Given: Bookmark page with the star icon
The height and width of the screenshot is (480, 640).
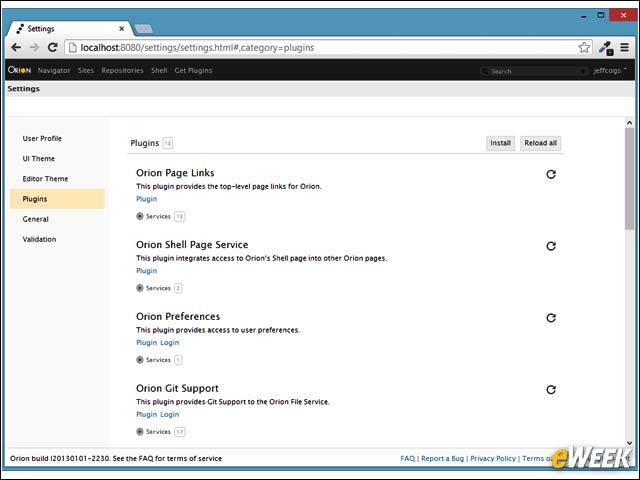Looking at the screenshot, I should coord(584,47).
